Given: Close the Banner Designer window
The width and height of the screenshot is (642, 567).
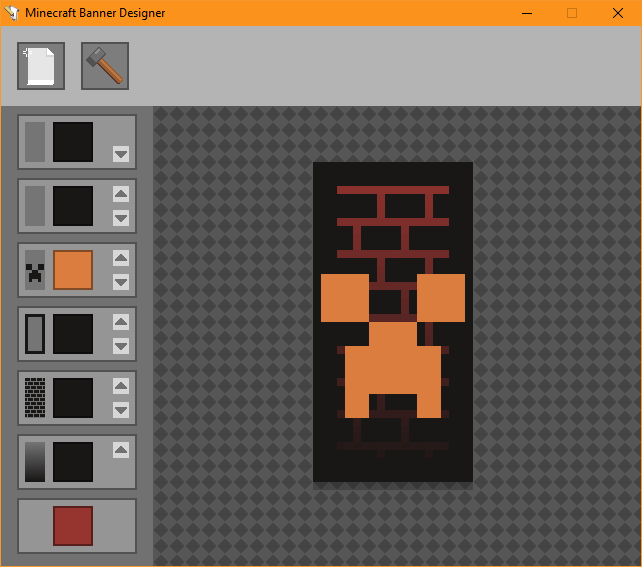Looking at the screenshot, I should coord(618,13).
